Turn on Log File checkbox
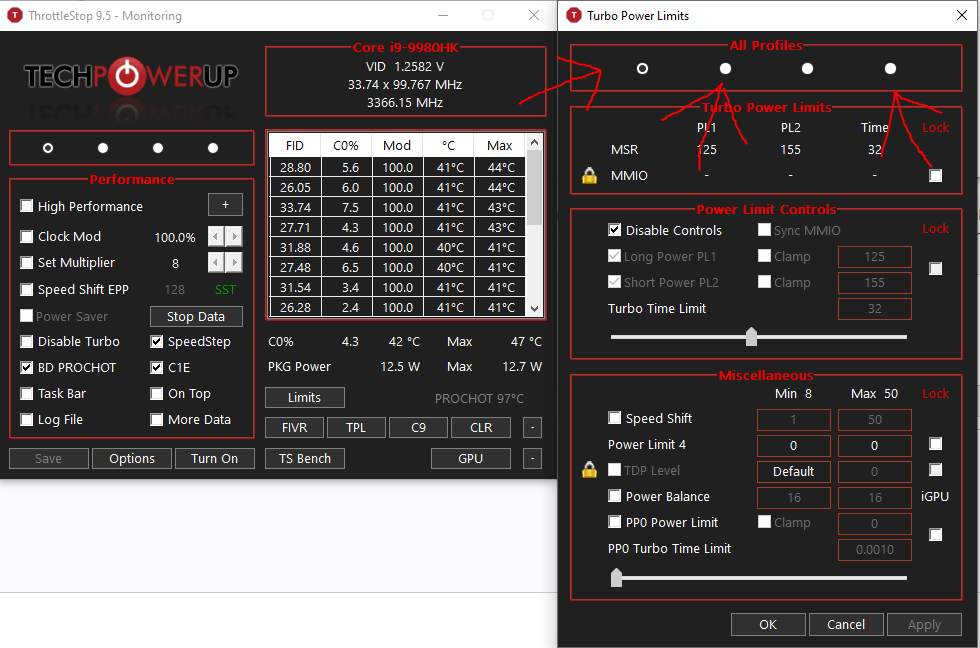The height and width of the screenshot is (648, 980). 26,419
